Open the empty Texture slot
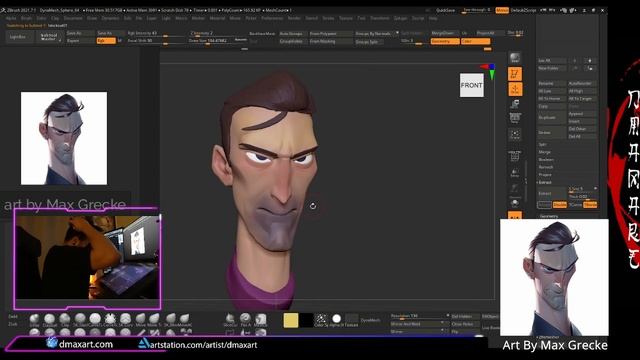 point(351,319)
